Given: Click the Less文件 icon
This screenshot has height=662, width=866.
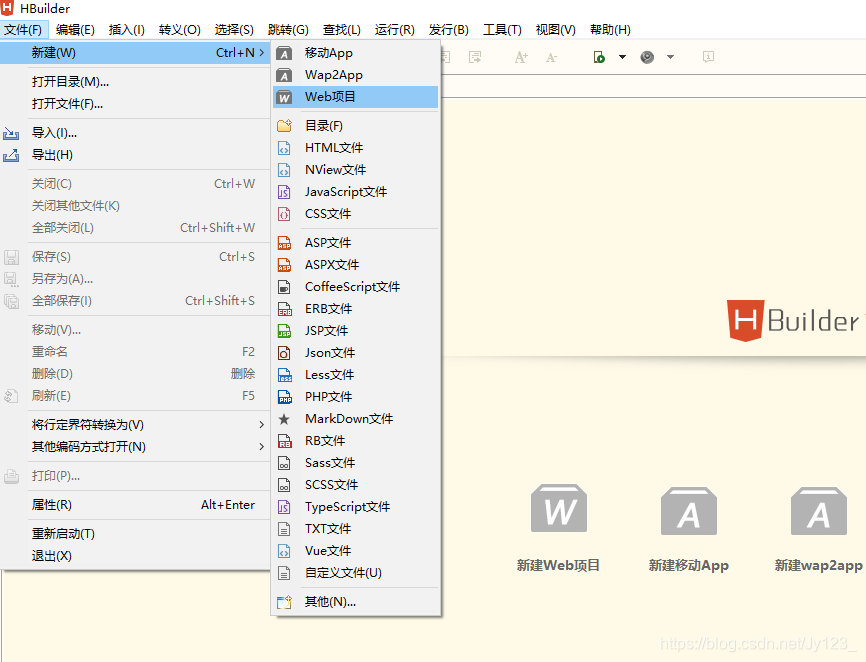Looking at the screenshot, I should 284,375.
